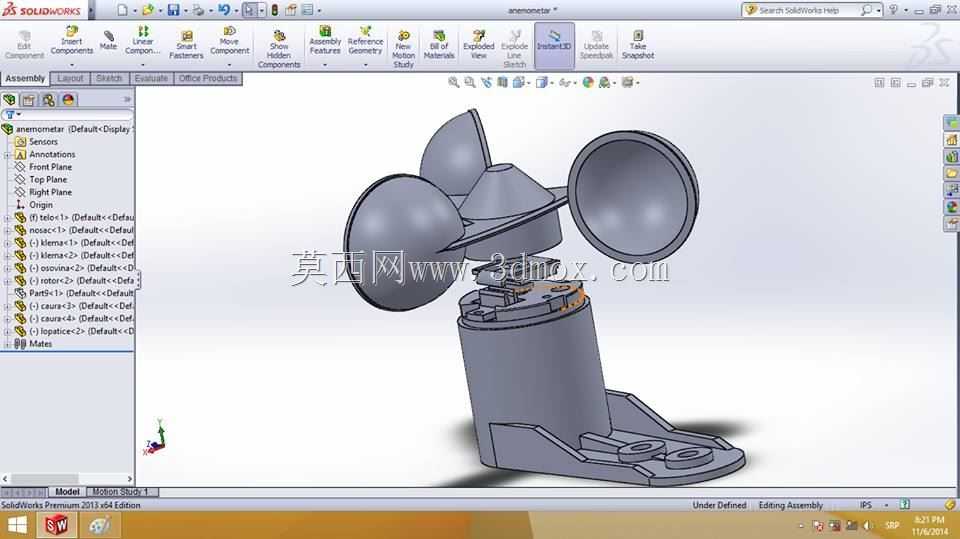
Task: Select the Right Plane
Action: tap(50, 192)
